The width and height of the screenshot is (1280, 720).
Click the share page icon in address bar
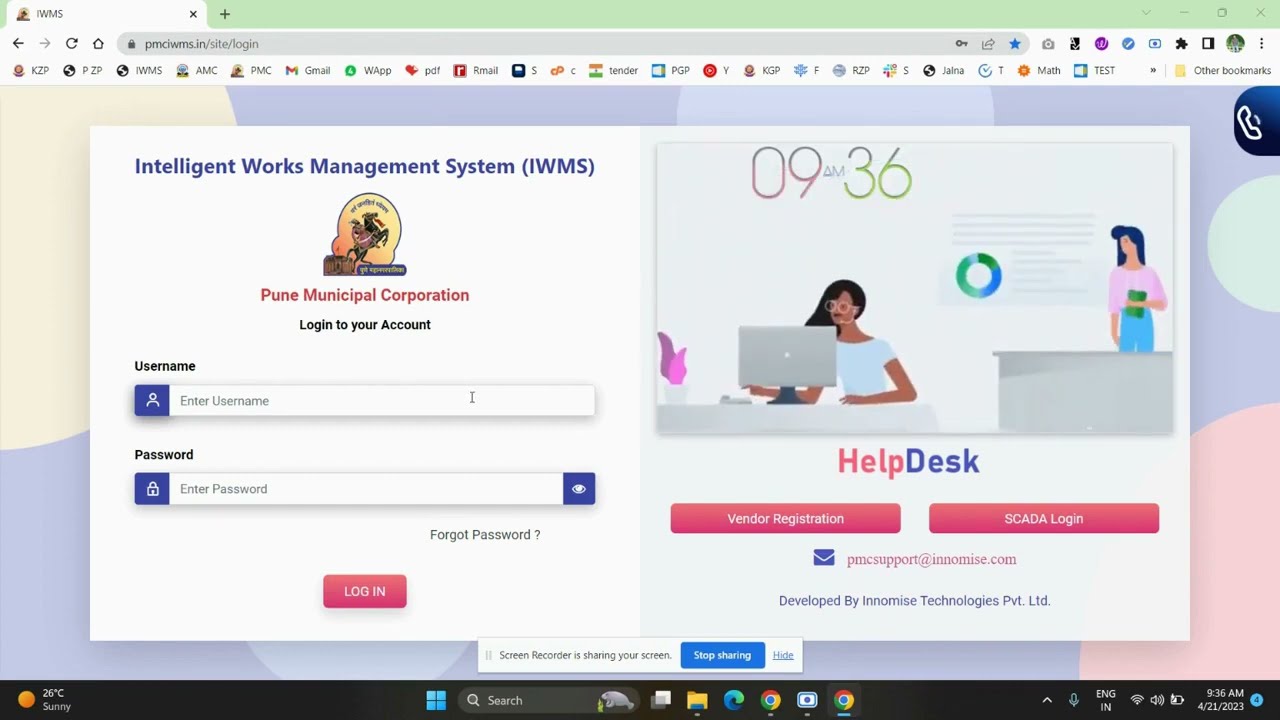click(988, 44)
